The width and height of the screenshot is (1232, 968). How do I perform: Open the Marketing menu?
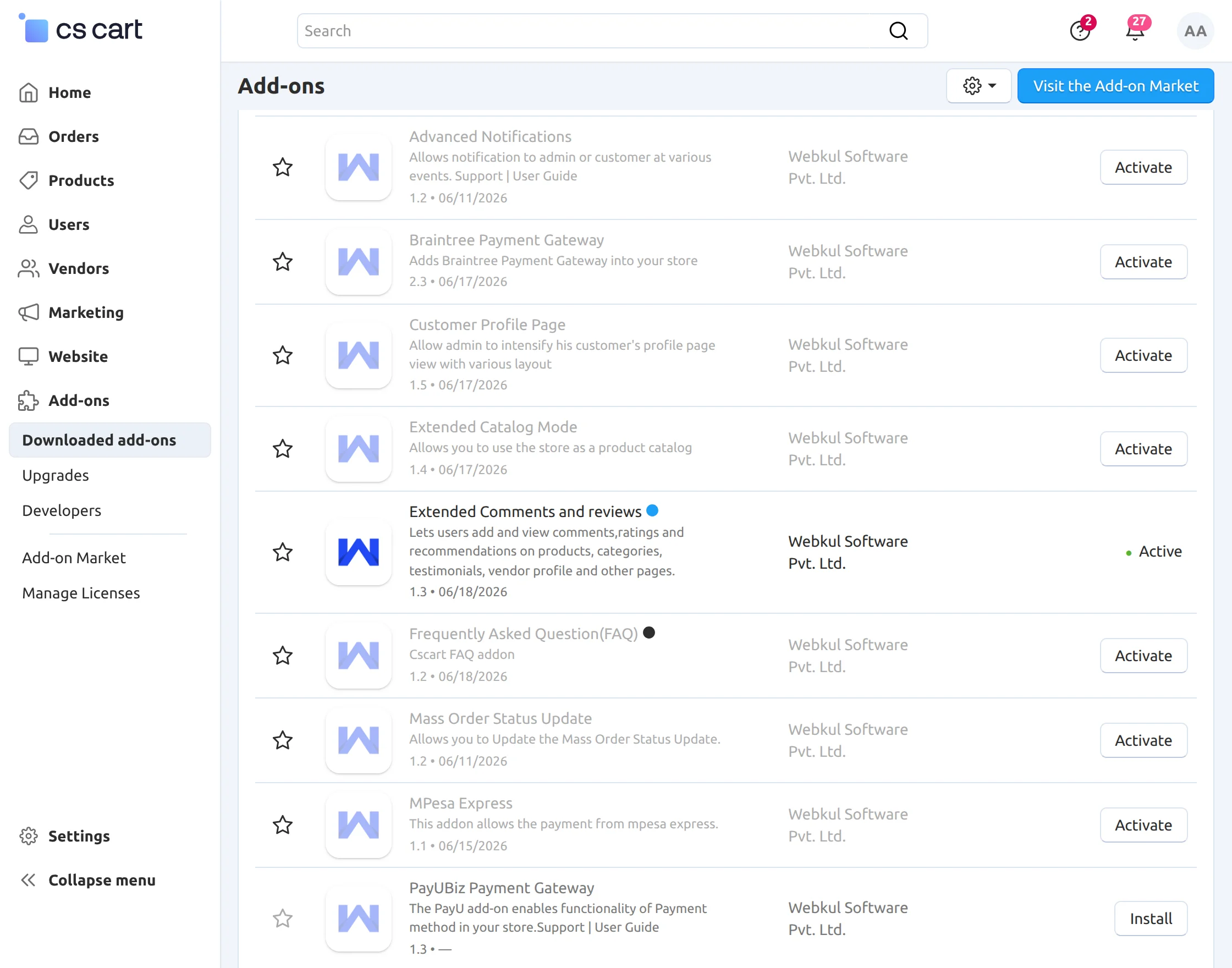(x=86, y=312)
